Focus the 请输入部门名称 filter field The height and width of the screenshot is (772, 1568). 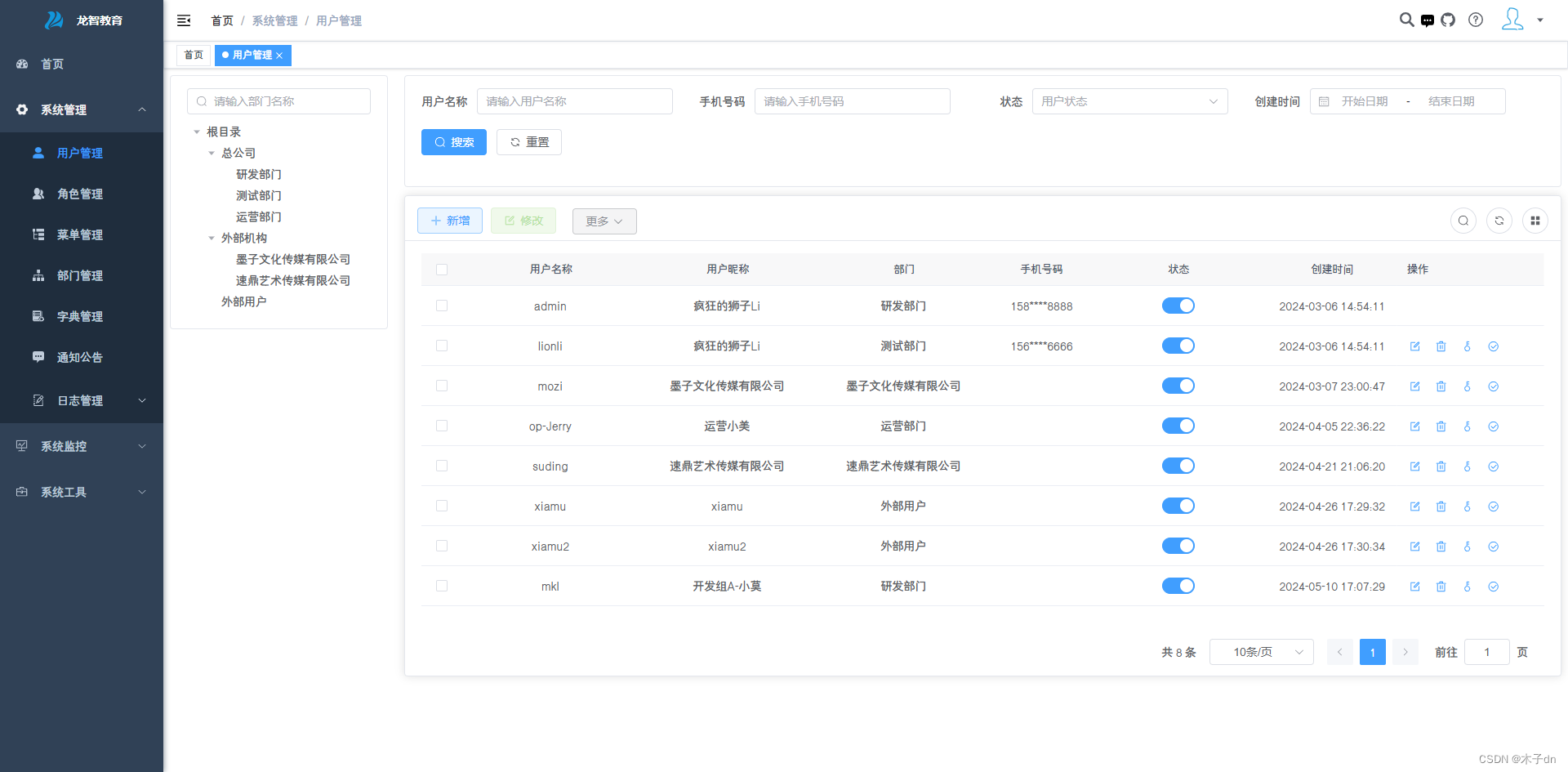click(x=278, y=101)
